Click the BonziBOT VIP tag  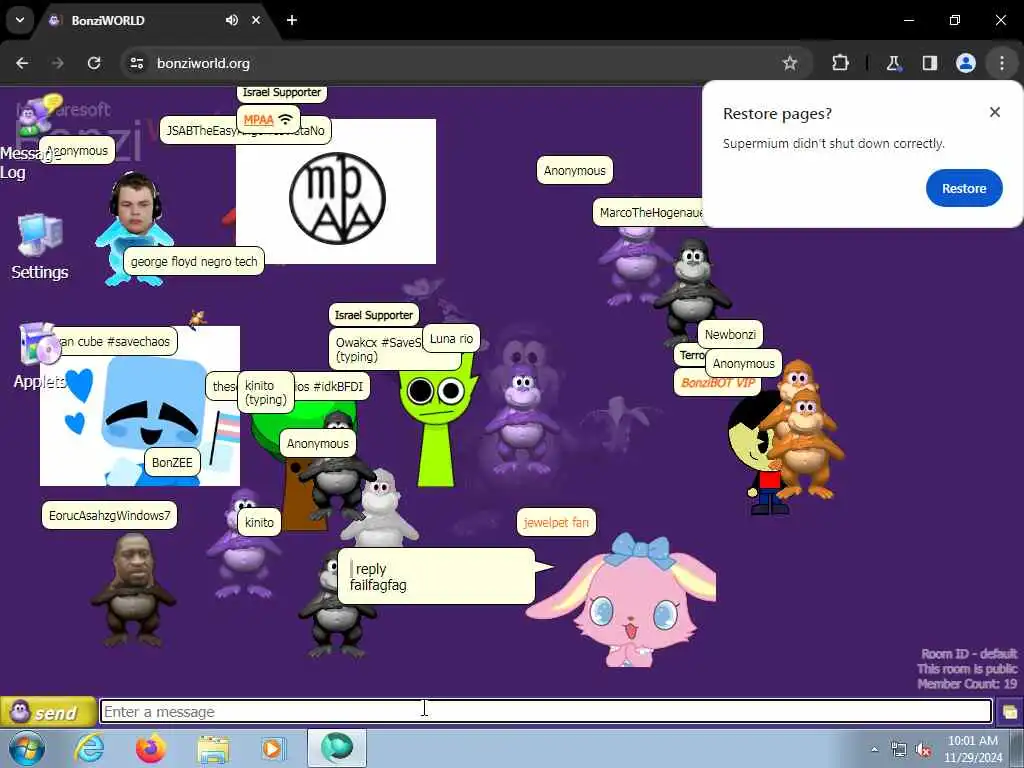[x=717, y=383]
